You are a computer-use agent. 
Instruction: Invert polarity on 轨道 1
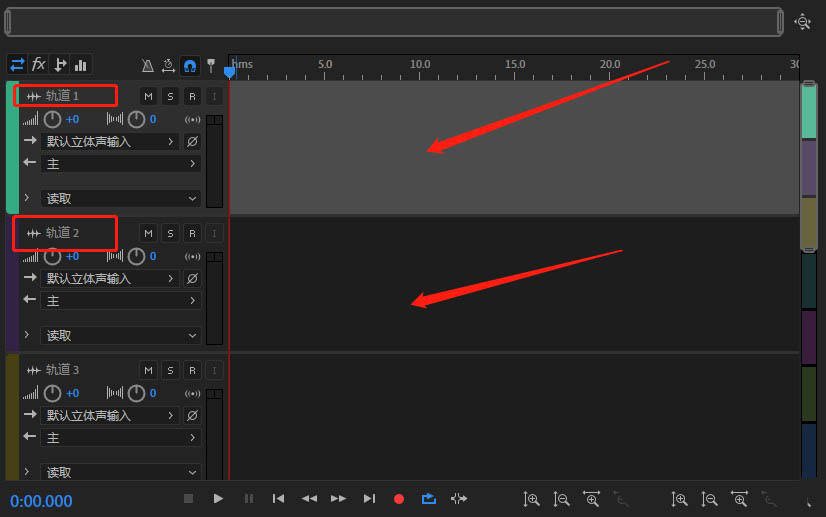click(x=192, y=142)
